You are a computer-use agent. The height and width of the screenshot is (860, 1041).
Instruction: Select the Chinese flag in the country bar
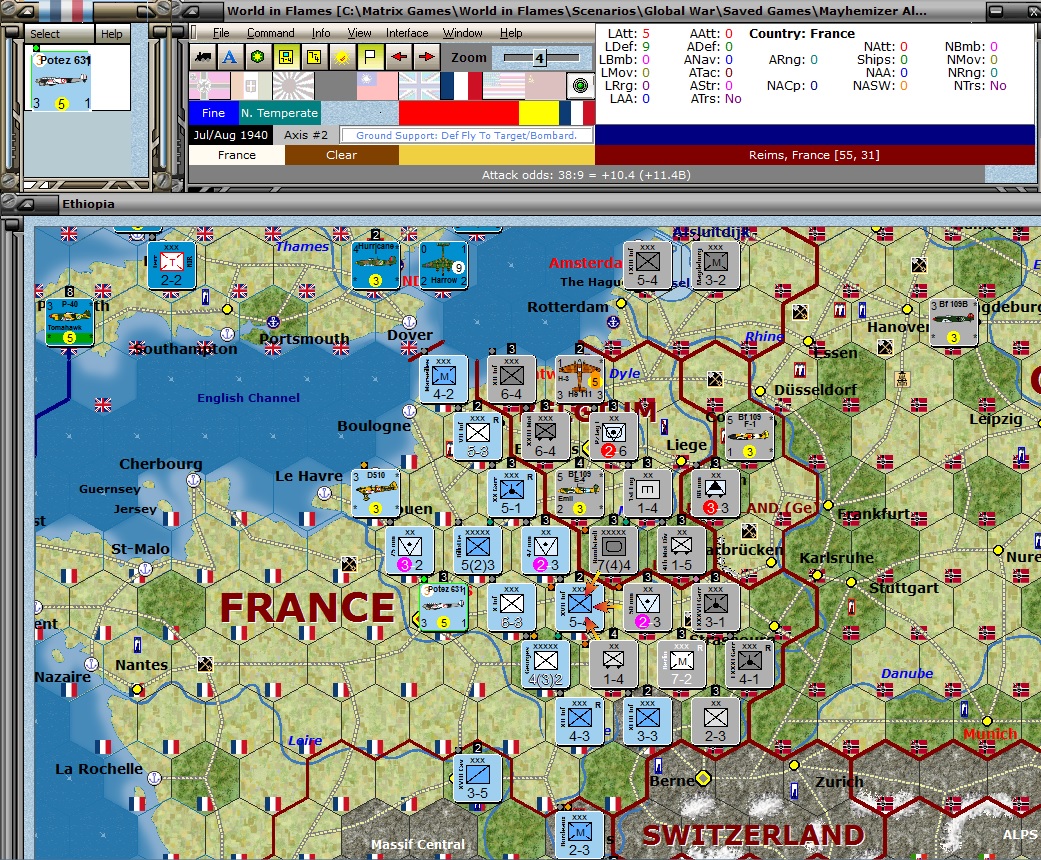coord(377,86)
